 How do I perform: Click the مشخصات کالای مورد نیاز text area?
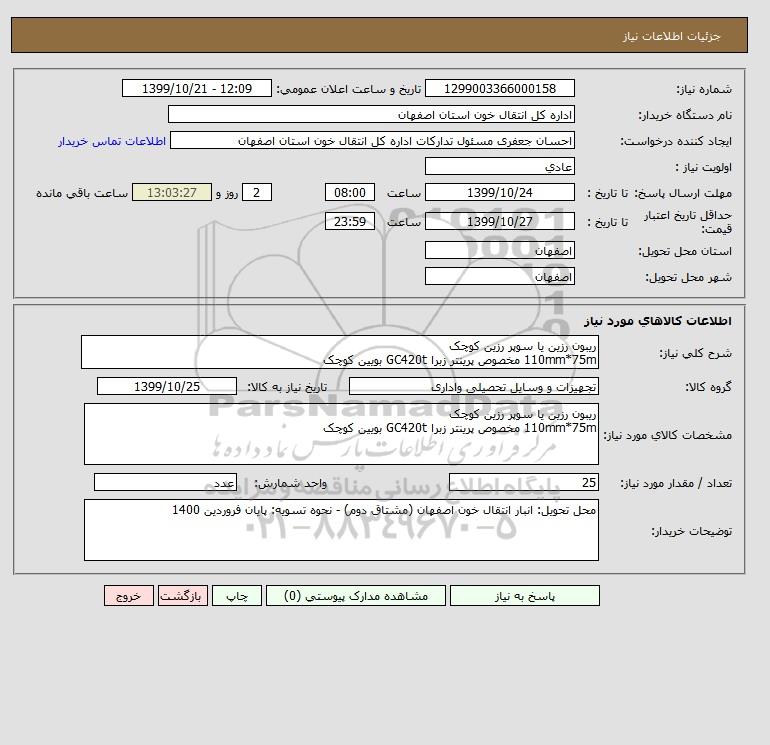click(341, 434)
